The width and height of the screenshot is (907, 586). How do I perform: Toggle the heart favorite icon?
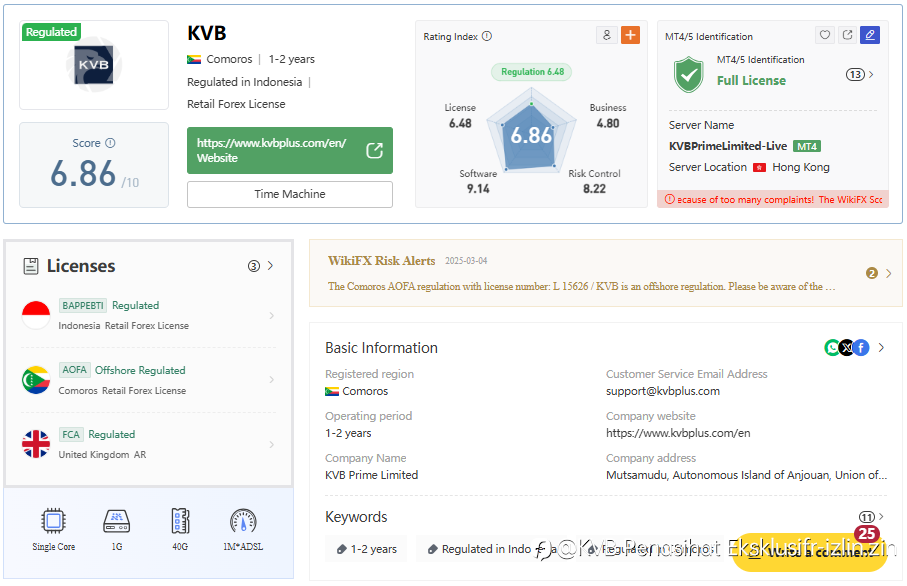[825, 35]
